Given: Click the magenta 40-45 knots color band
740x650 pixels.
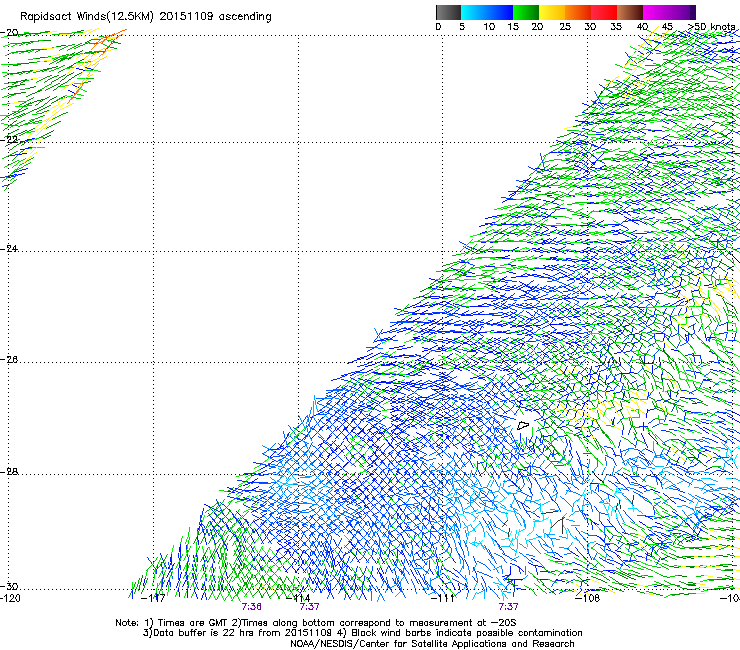Looking at the screenshot, I should (x=656, y=12).
